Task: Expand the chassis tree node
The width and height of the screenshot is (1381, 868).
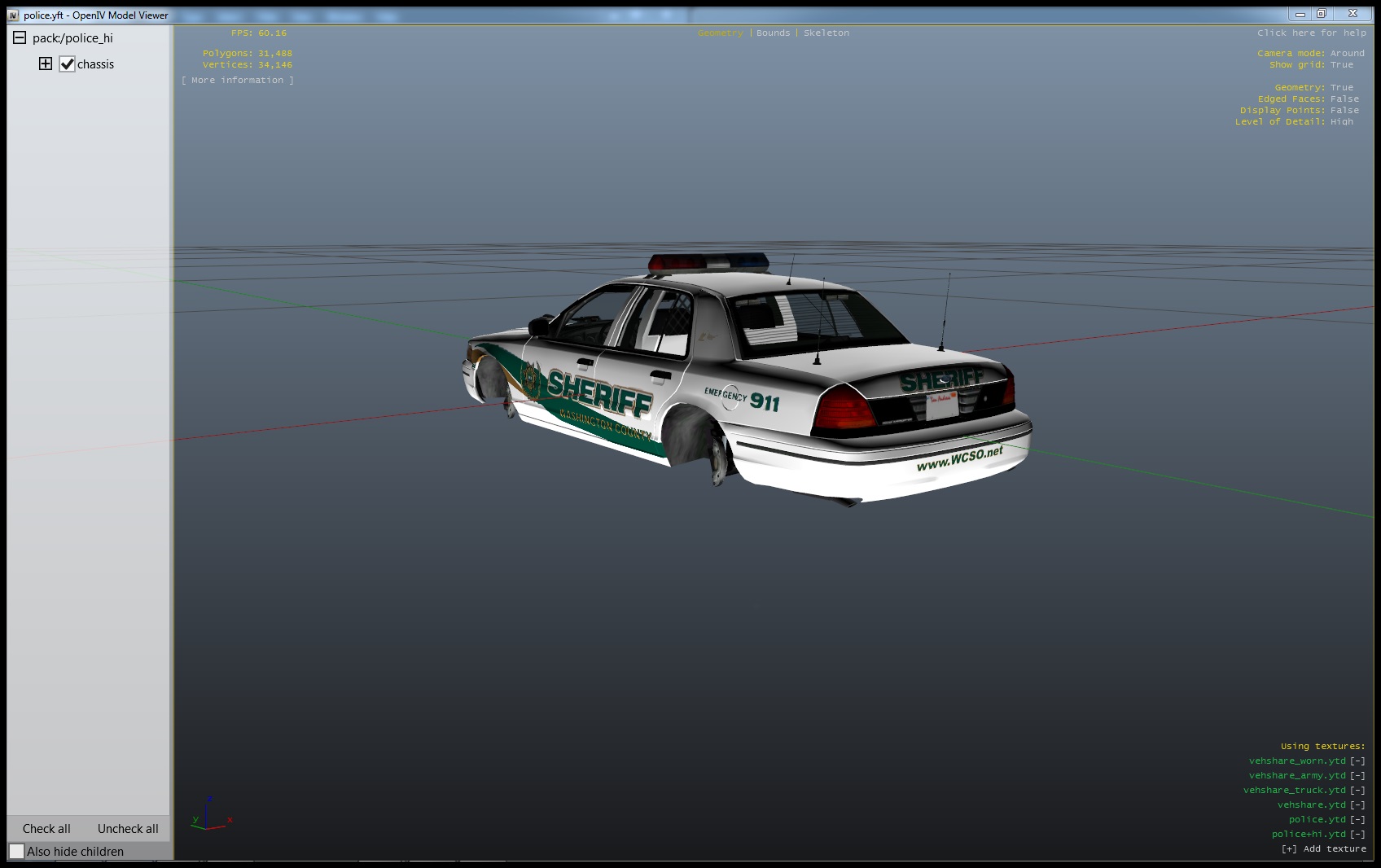Action: 46,64
